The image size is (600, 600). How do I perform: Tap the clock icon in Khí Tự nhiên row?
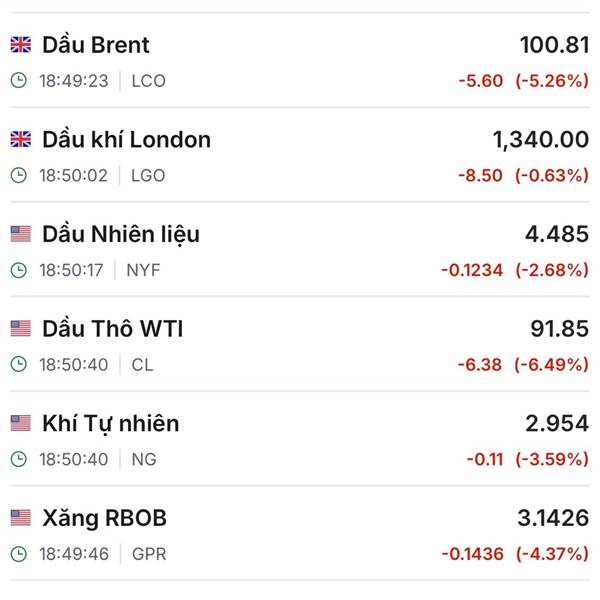(19, 460)
